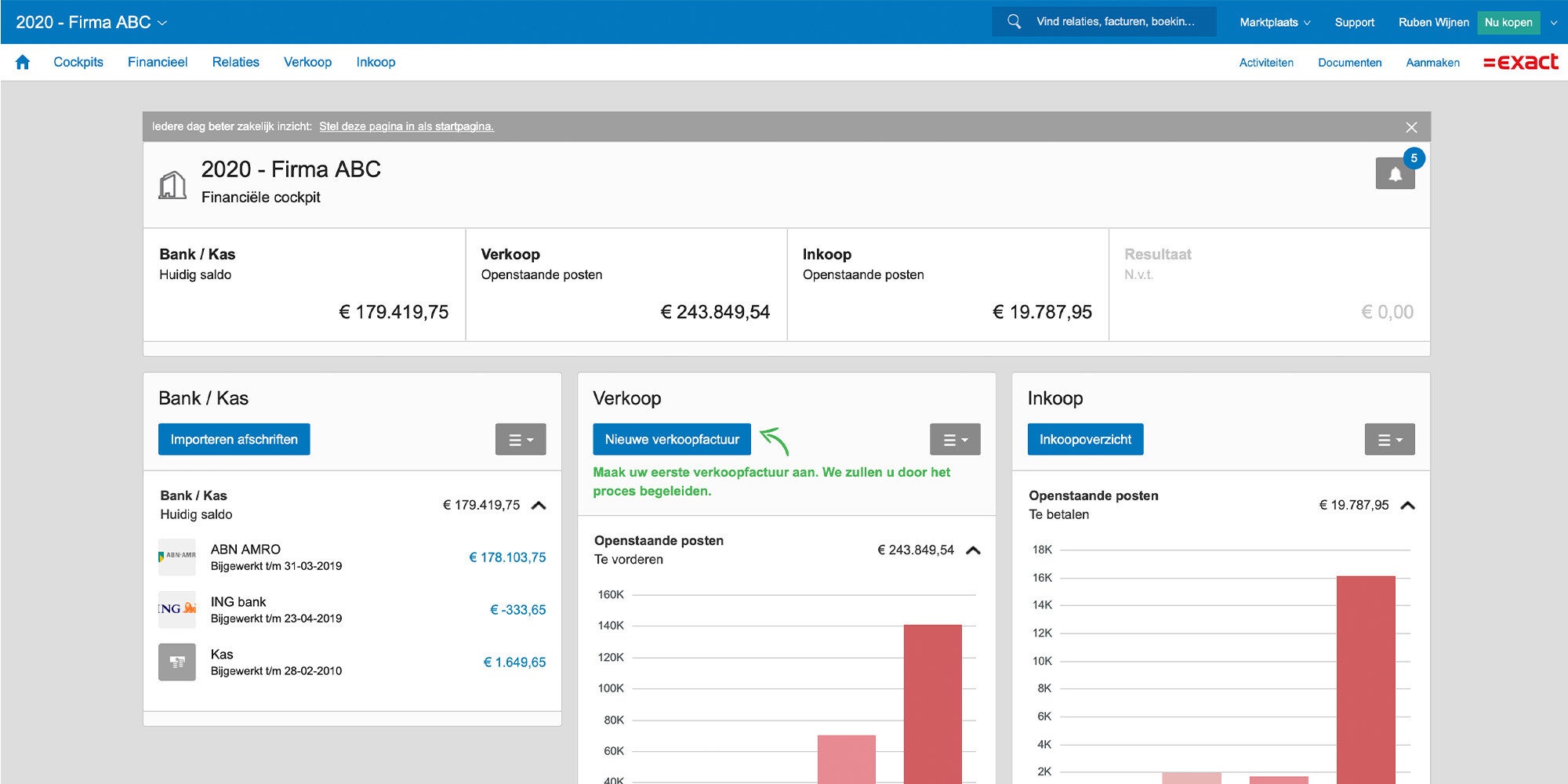This screenshot has width=1568, height=784.
Task: Click 'Stel deze pagina in als startpagina' link
Action: click(406, 126)
